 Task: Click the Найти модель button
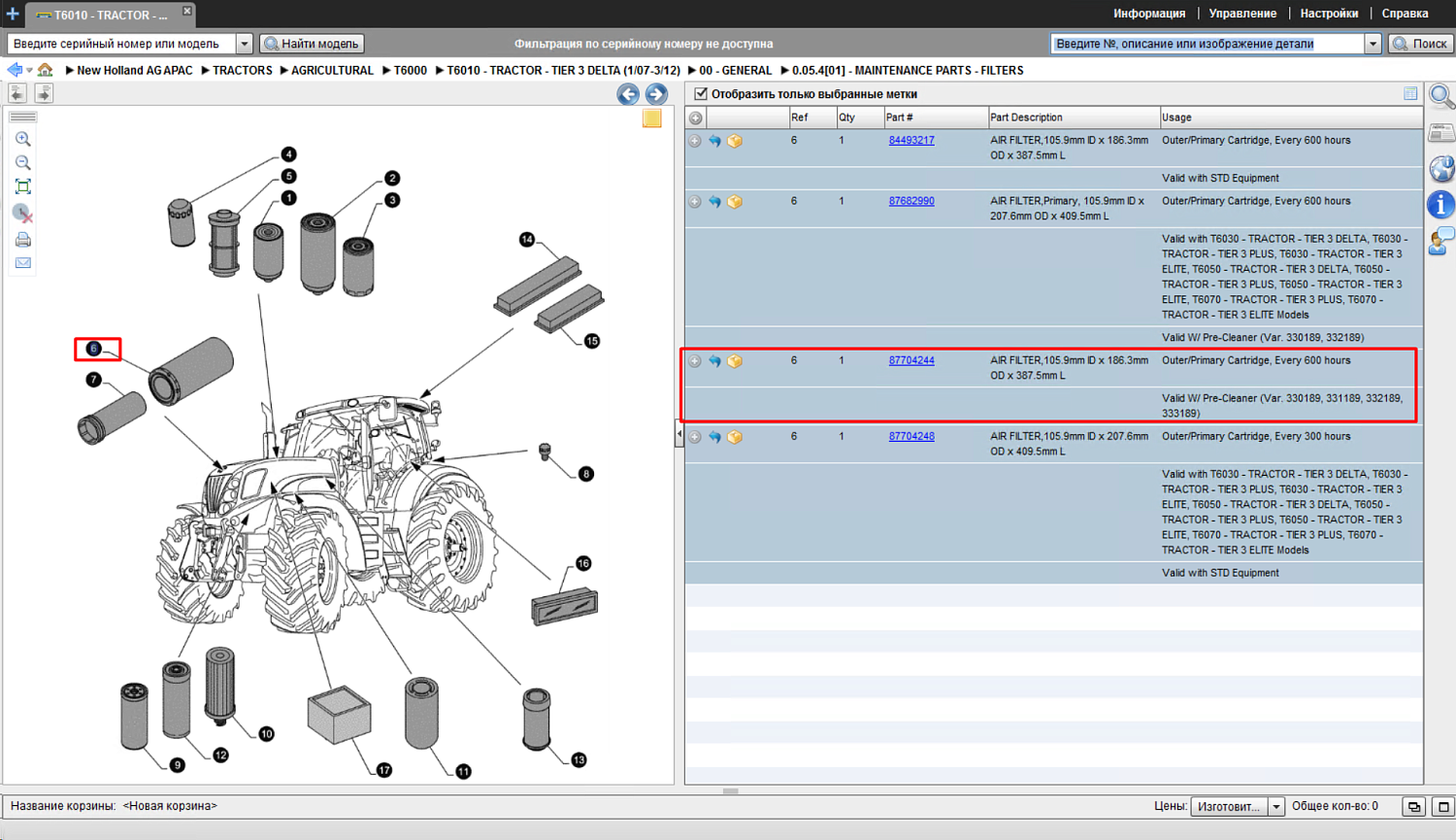pyautogui.click(x=313, y=44)
